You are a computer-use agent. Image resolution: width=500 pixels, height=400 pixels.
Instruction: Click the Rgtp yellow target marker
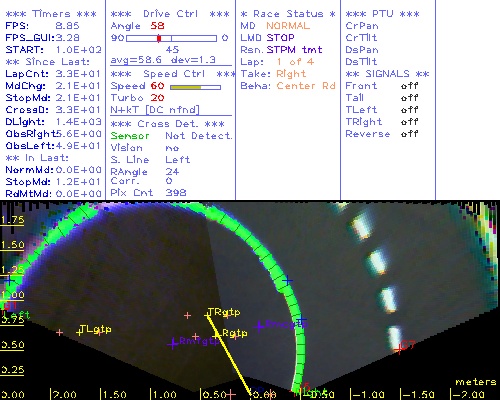[x=217, y=334]
